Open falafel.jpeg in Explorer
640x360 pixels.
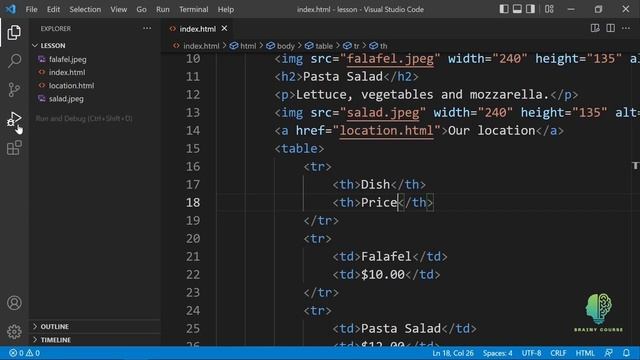[68, 59]
